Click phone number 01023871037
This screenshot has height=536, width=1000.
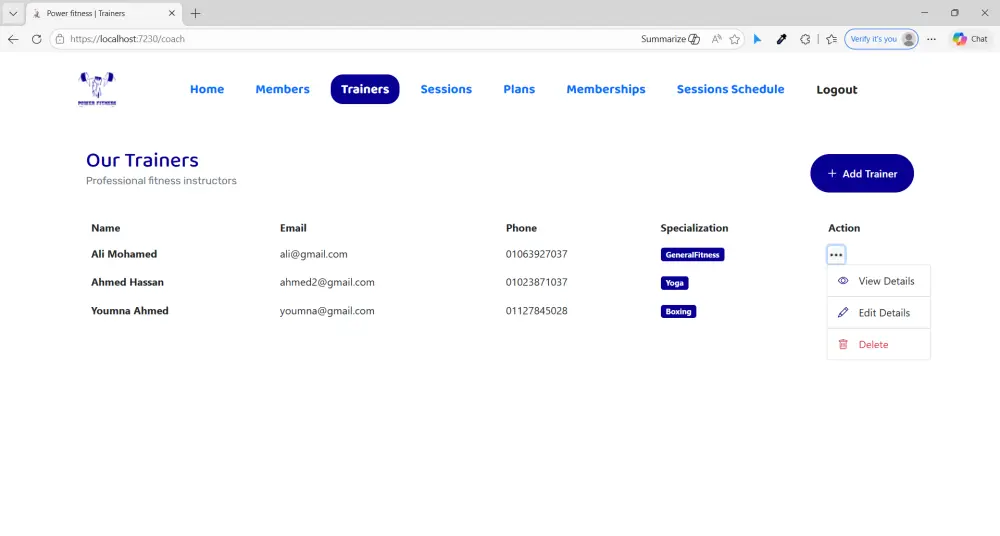click(536, 282)
